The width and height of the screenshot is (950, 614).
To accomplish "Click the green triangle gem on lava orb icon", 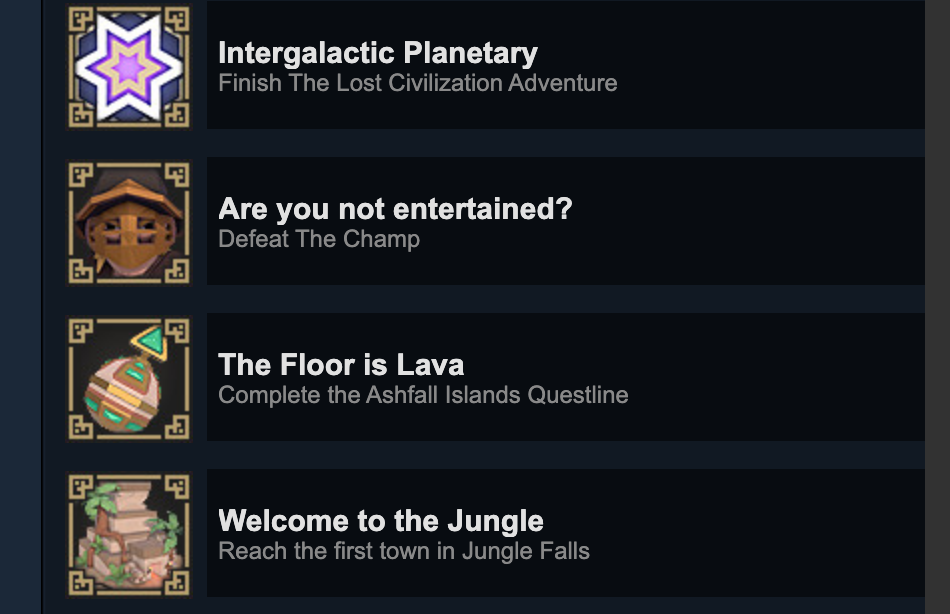I will click(151, 341).
